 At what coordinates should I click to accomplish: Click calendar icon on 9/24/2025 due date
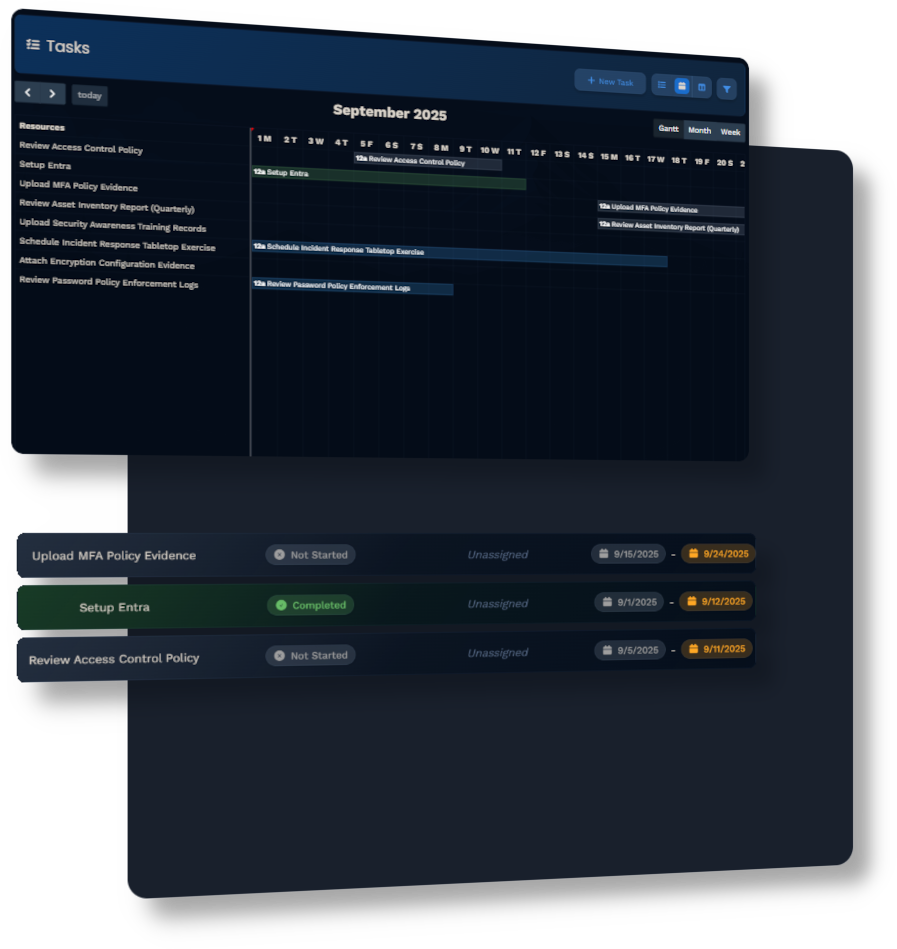click(x=694, y=553)
